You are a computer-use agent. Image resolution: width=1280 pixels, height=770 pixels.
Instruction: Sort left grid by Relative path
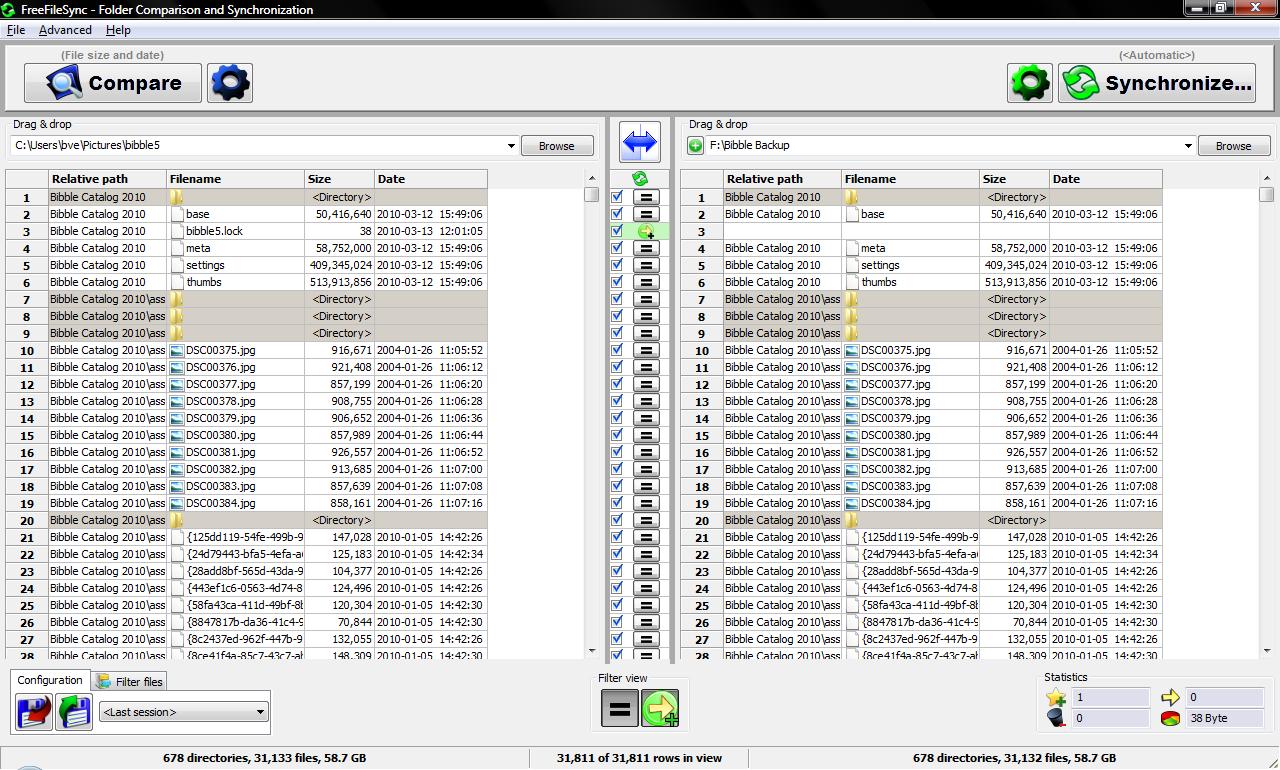tap(107, 179)
